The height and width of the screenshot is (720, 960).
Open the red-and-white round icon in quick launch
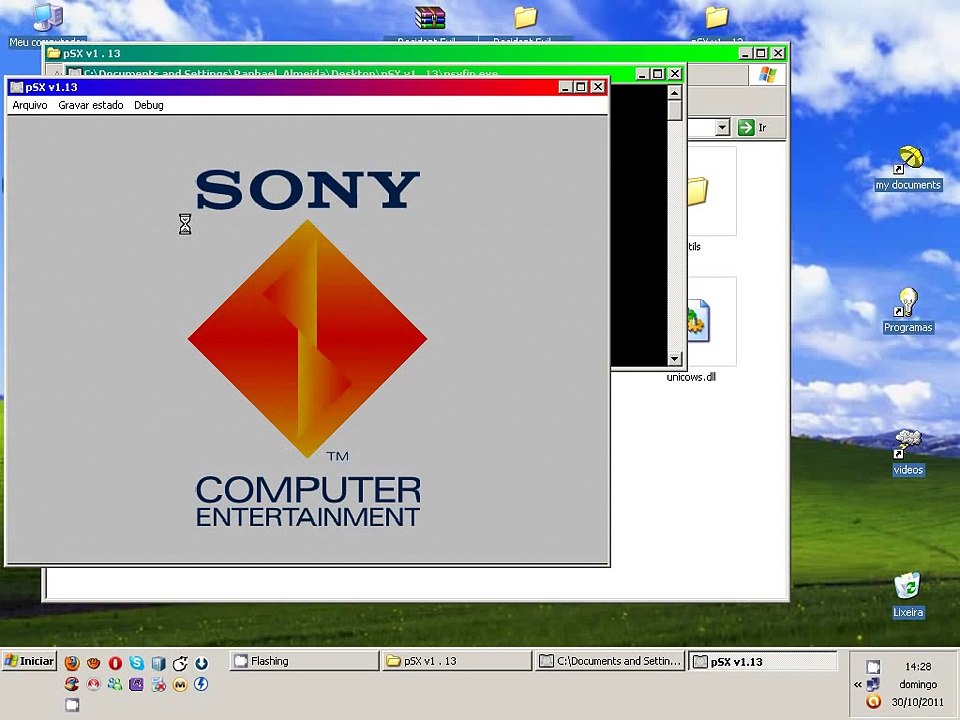click(x=94, y=684)
